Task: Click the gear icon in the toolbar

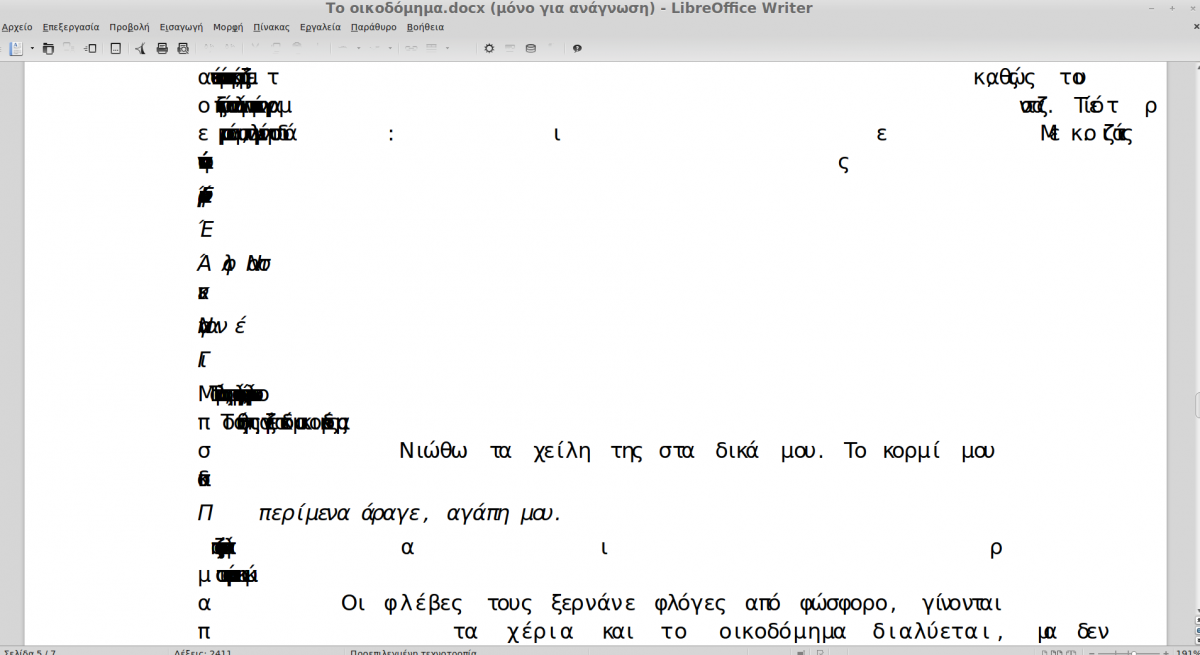Action: click(489, 48)
